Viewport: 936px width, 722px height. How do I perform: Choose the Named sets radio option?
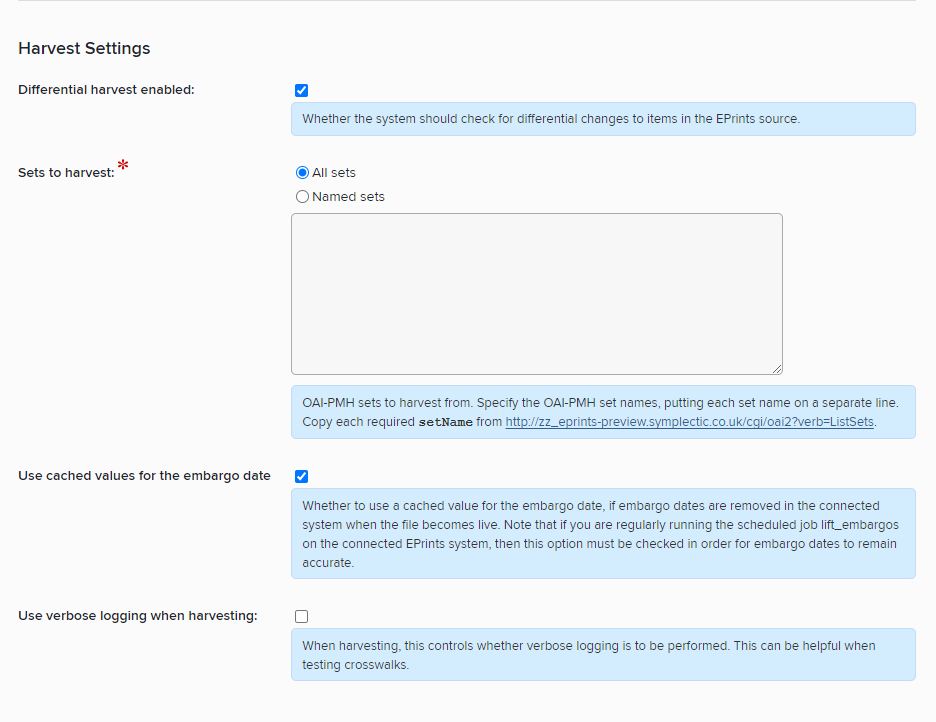[x=302, y=197]
